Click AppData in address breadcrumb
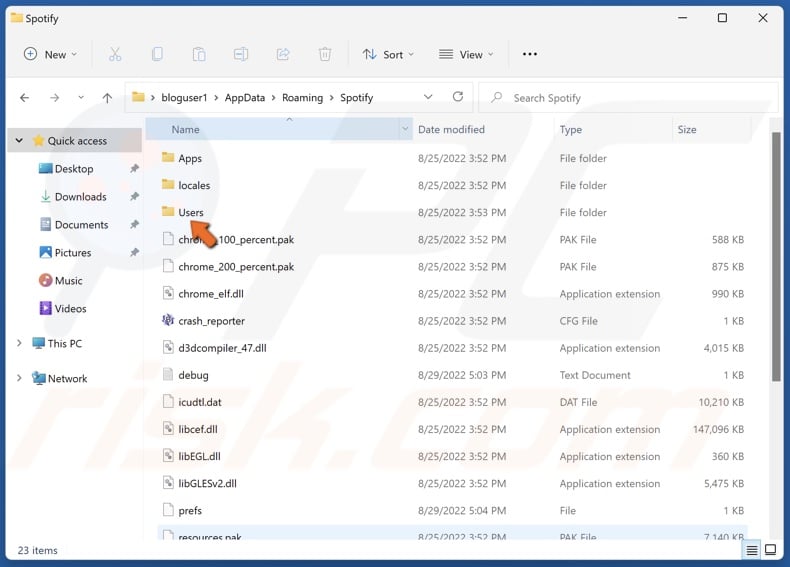The width and height of the screenshot is (790, 567). pyautogui.click(x=244, y=97)
